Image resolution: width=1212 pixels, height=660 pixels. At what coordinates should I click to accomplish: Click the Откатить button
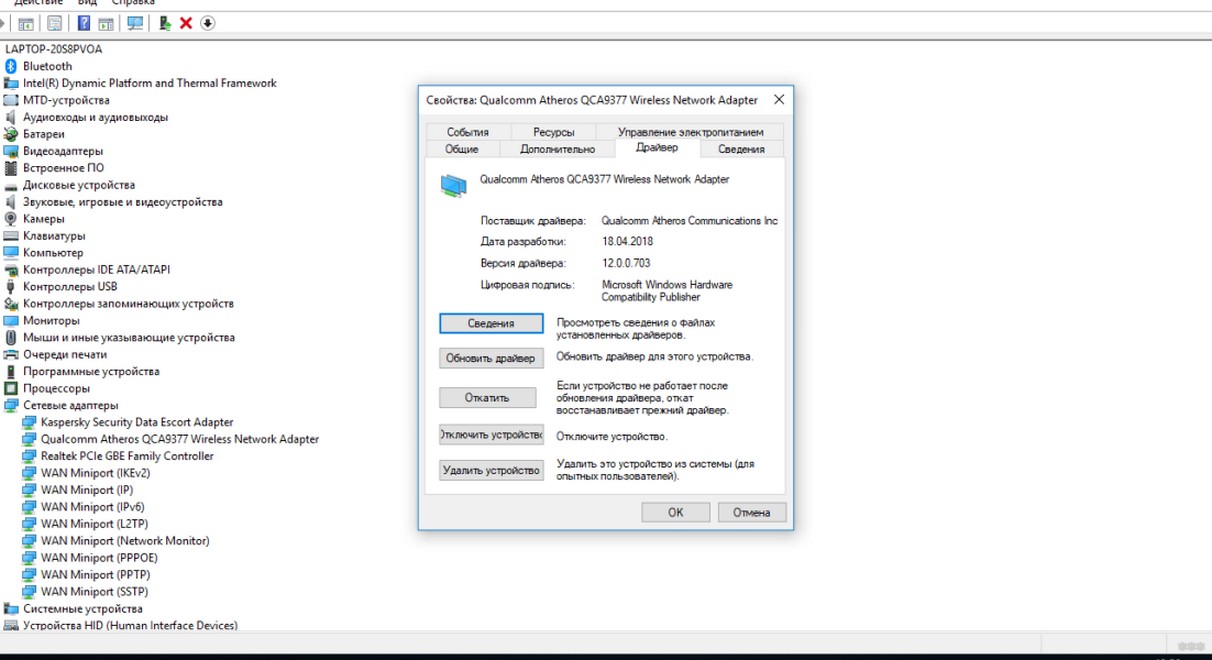[x=487, y=398]
